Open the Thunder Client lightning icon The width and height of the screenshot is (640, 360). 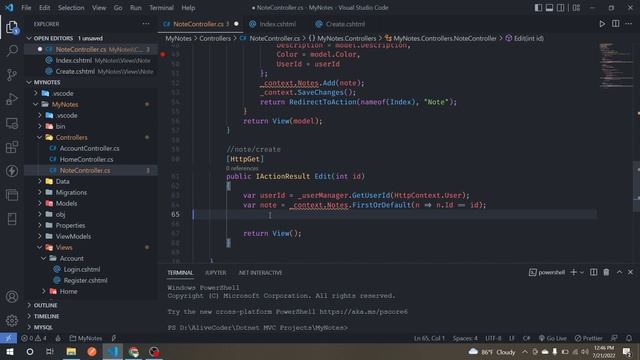tap(12, 171)
